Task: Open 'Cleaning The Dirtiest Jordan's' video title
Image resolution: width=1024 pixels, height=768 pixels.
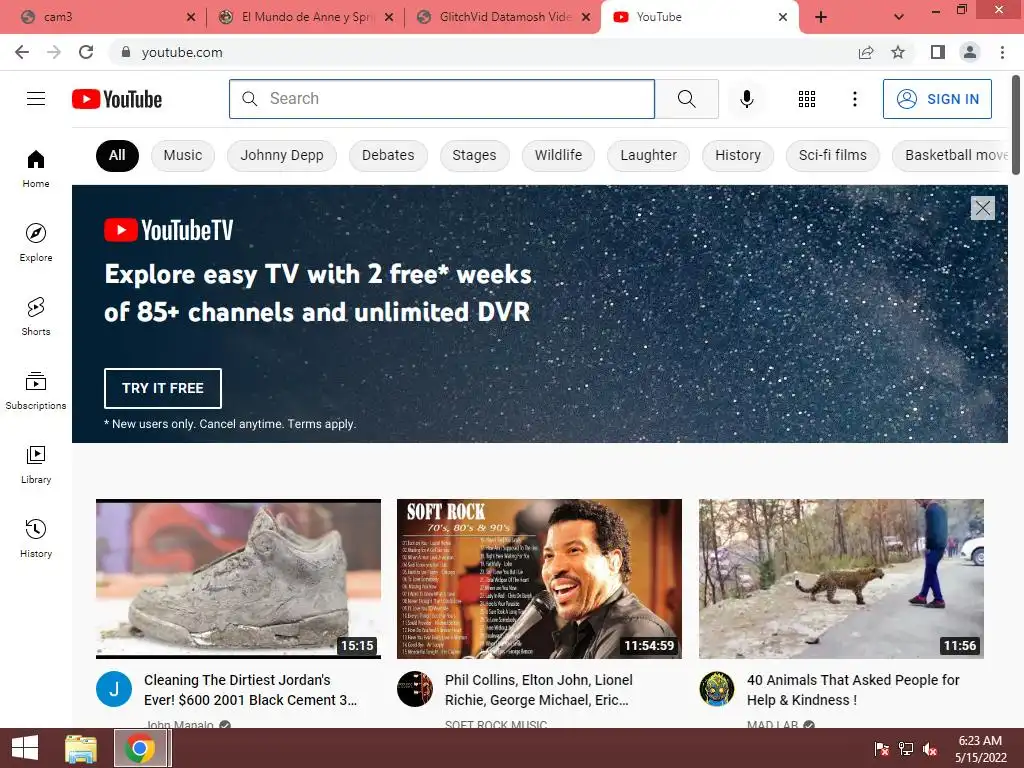Action: coord(251,690)
